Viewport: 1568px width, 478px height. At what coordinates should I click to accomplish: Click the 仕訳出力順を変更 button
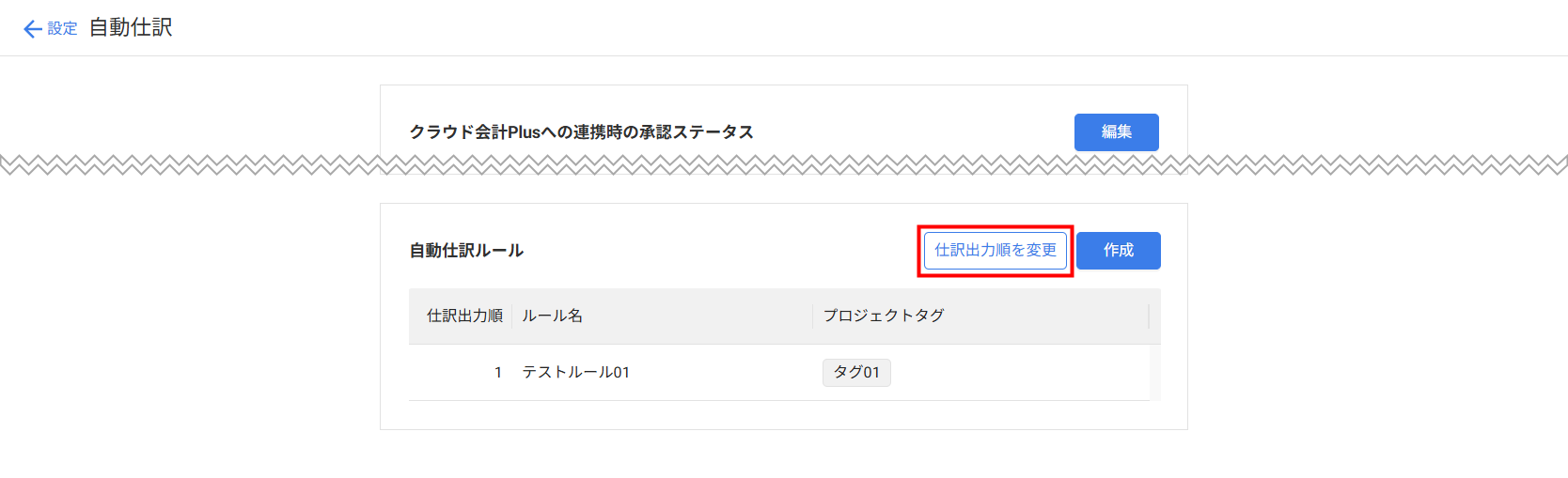pyautogui.click(x=995, y=251)
